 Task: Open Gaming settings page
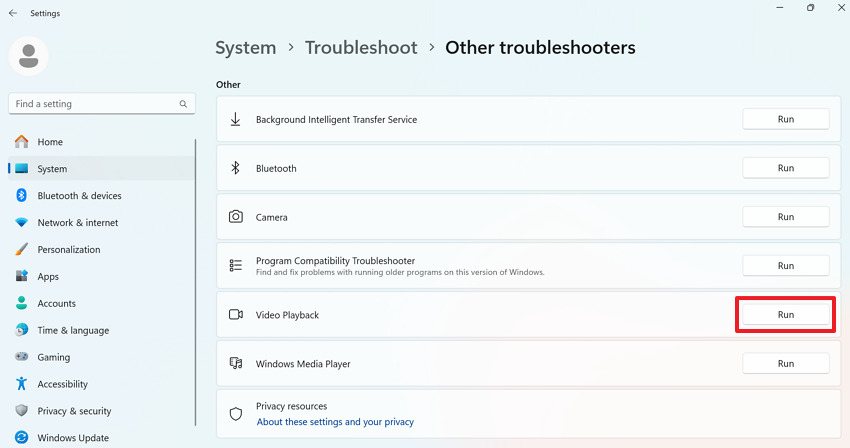pos(101,357)
